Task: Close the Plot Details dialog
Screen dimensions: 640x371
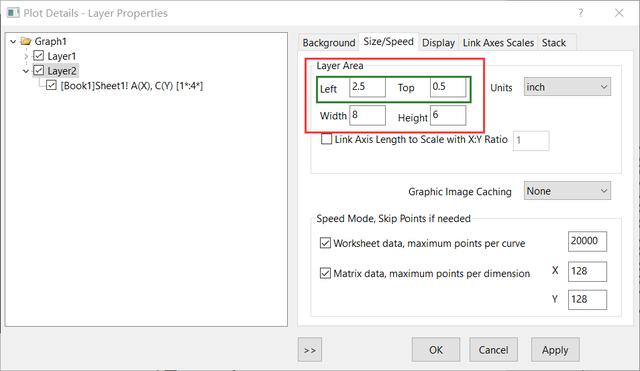Action: (619, 13)
